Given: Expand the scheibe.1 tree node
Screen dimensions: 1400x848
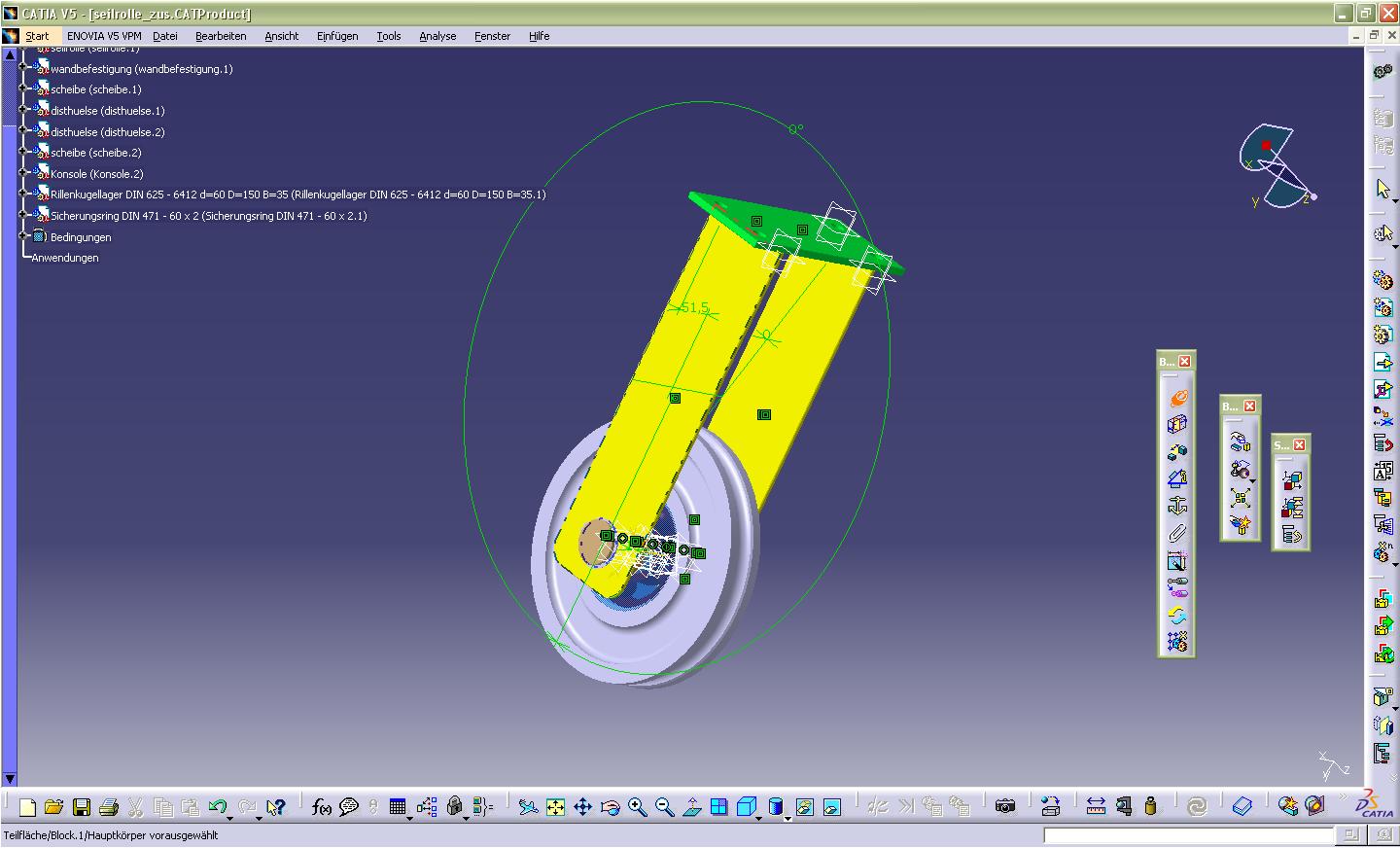Looking at the screenshot, I should (23, 88).
